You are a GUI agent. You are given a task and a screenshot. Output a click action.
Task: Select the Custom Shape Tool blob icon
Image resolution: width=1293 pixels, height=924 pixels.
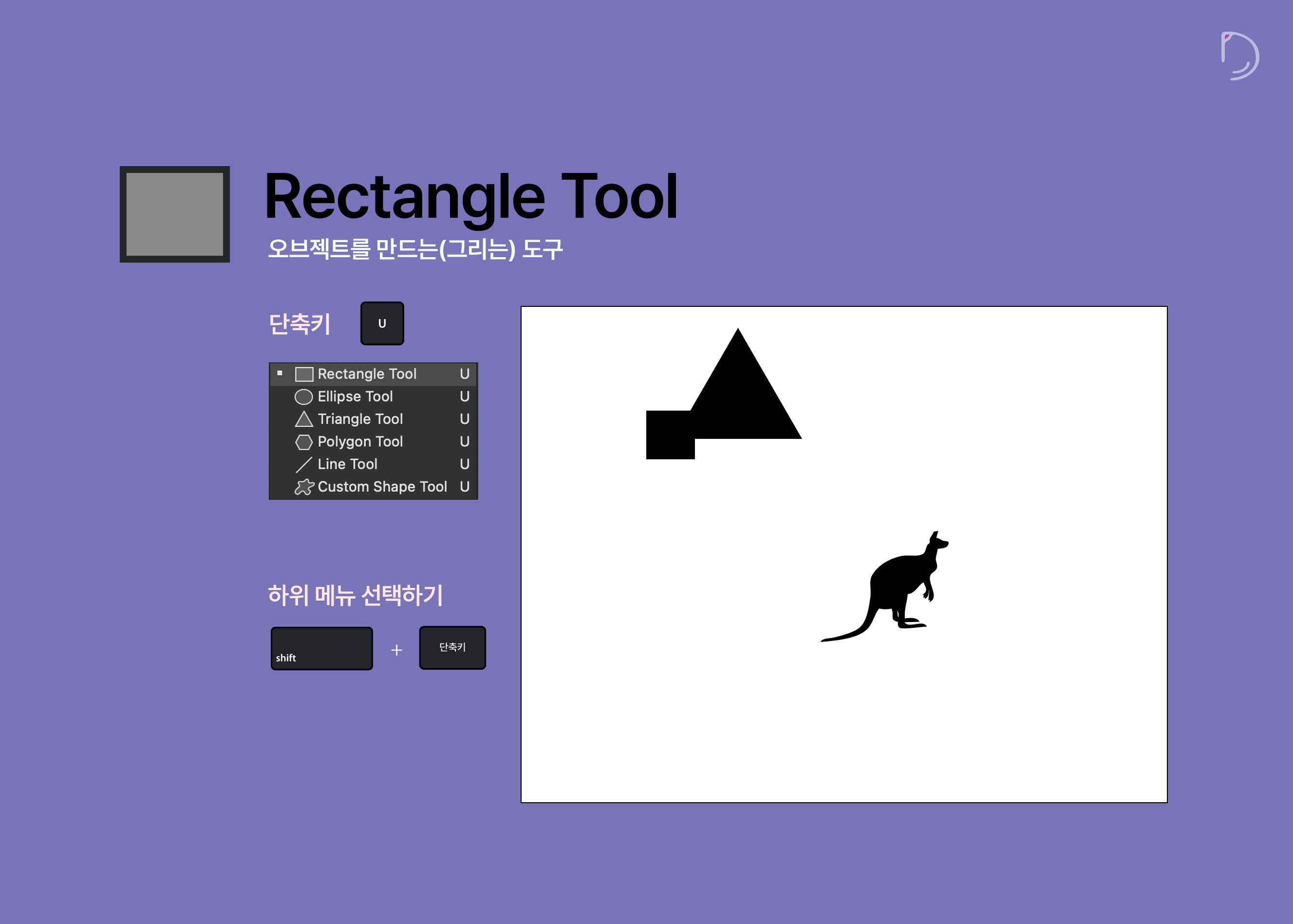tap(304, 487)
